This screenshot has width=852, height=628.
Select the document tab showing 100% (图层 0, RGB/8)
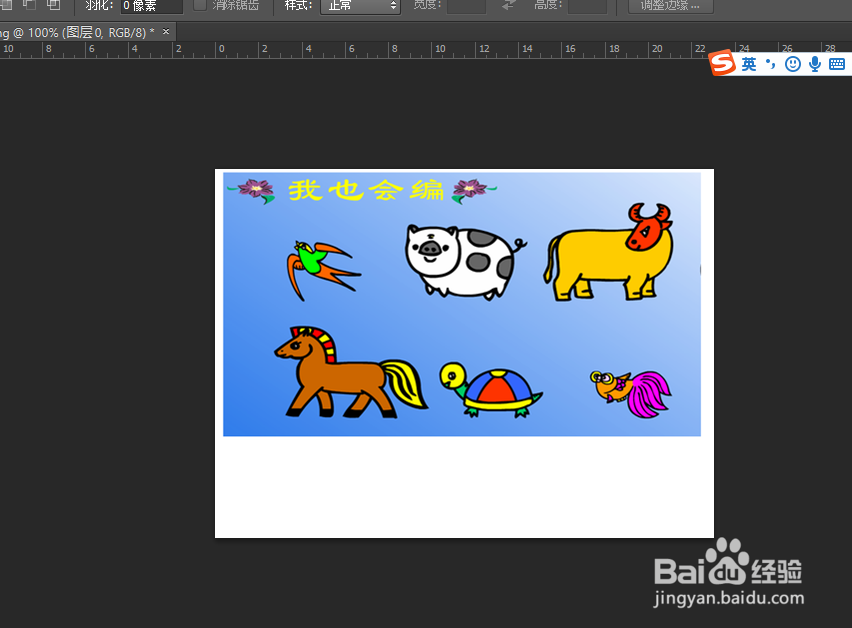pyautogui.click(x=78, y=33)
